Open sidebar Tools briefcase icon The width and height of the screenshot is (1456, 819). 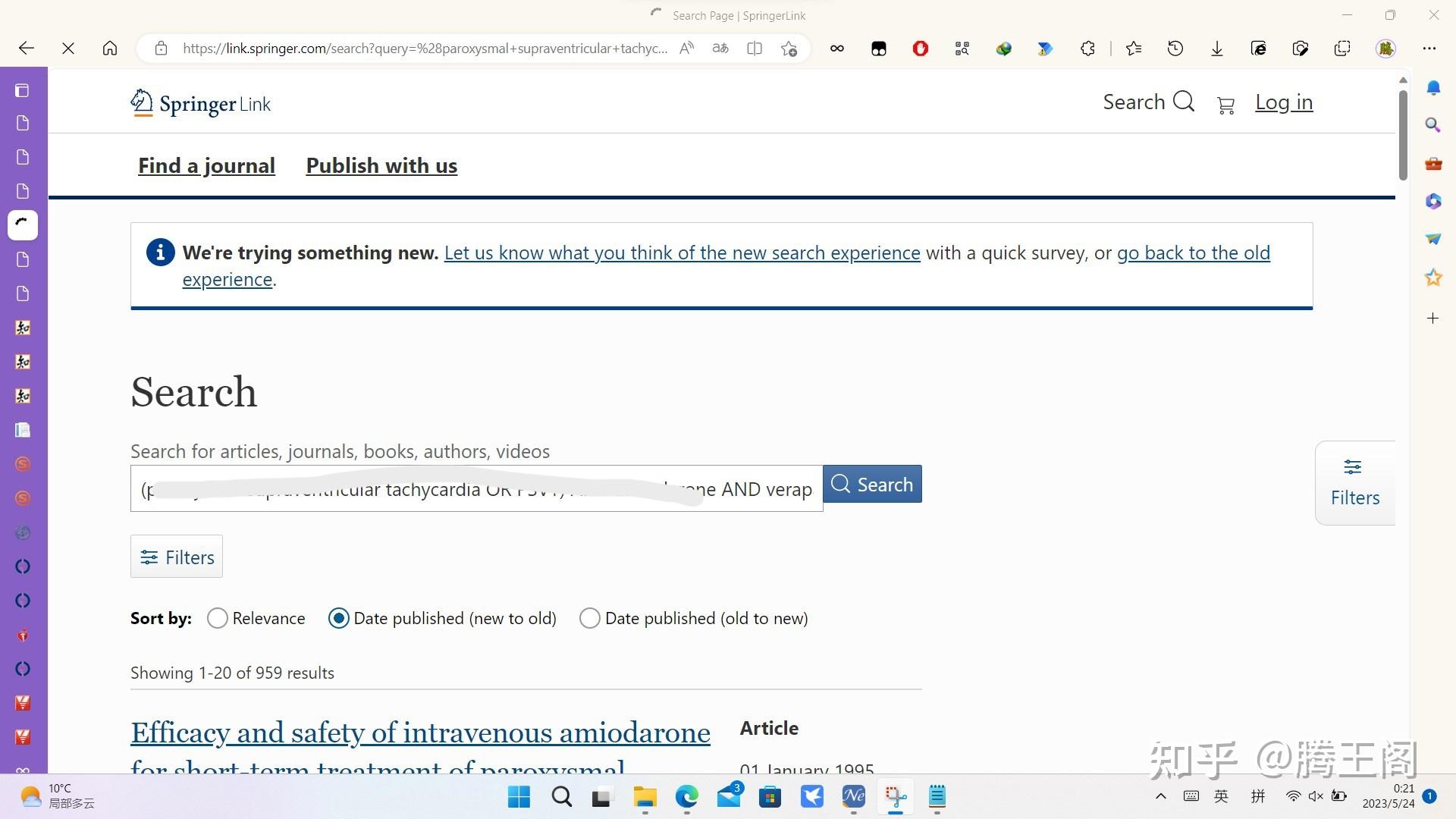click(1433, 163)
